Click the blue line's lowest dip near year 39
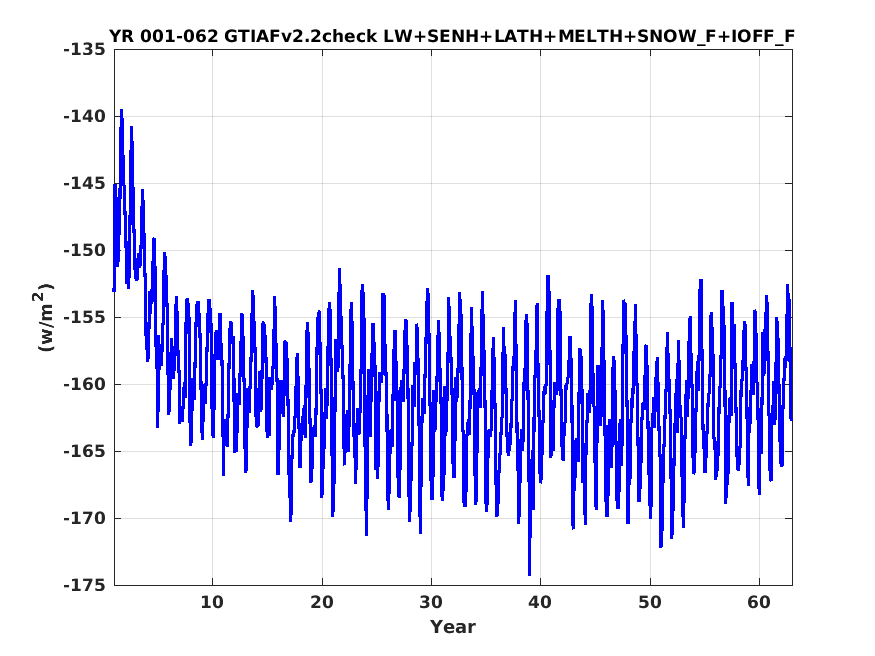The height and width of the screenshot is (656, 875). coord(529,574)
